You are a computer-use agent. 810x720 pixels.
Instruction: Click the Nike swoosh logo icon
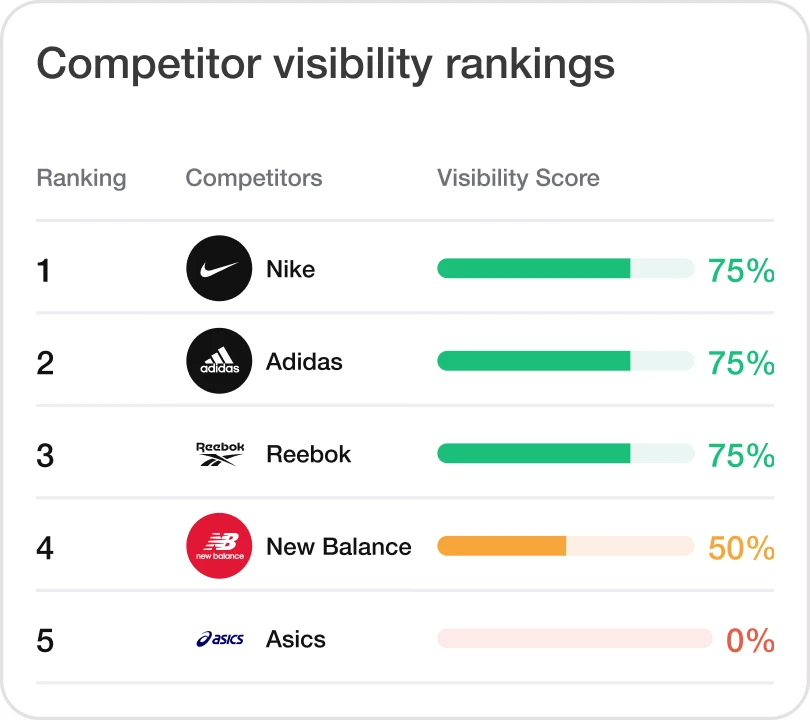click(219, 268)
